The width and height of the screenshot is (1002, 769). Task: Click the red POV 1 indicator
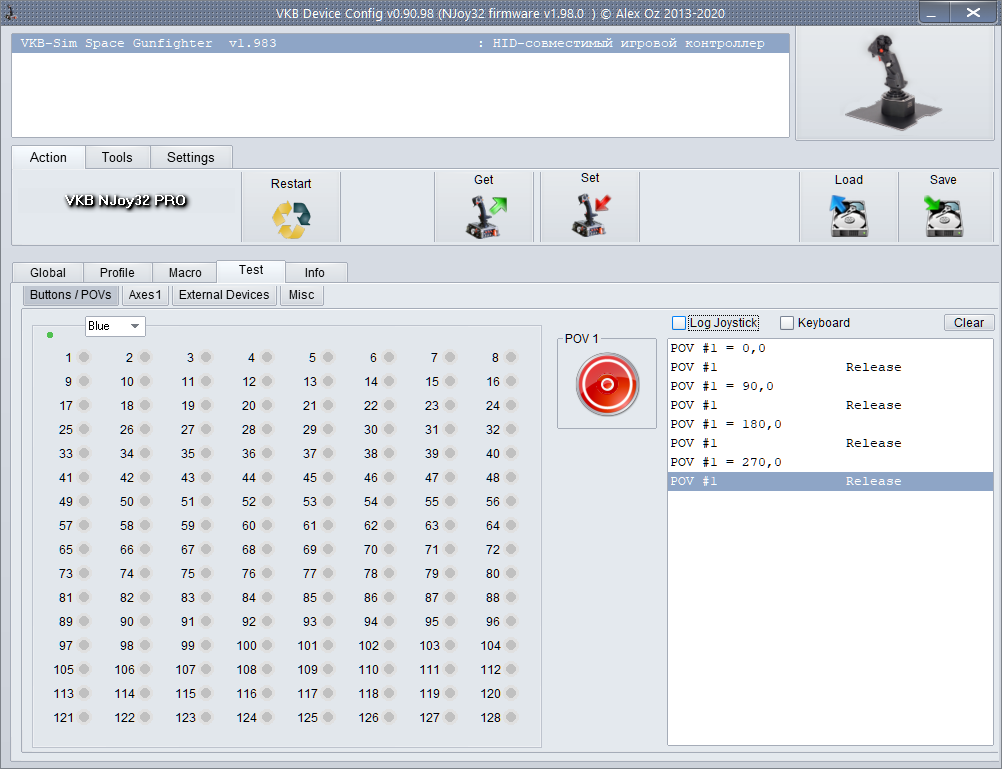pyautogui.click(x=607, y=384)
